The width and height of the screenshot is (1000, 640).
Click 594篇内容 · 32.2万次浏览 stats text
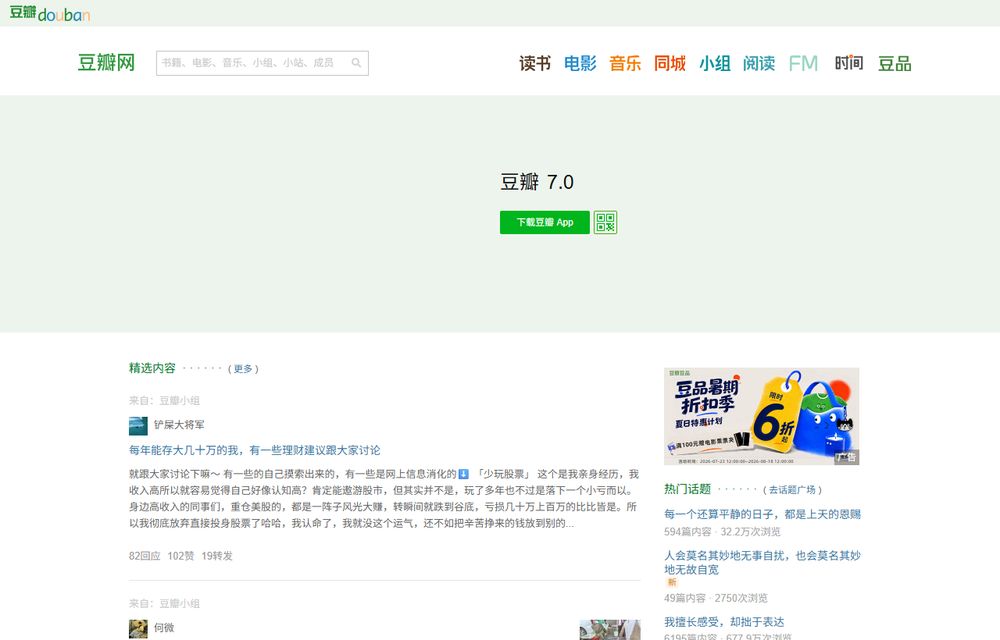tap(722, 532)
